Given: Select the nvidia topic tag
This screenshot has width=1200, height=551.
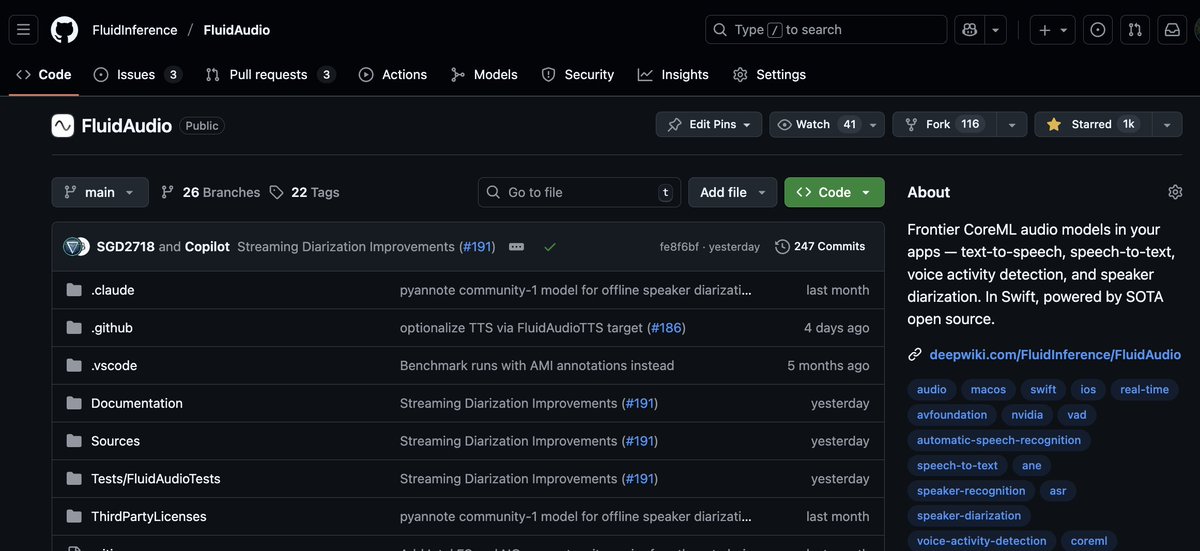Looking at the screenshot, I should [x=1026, y=415].
